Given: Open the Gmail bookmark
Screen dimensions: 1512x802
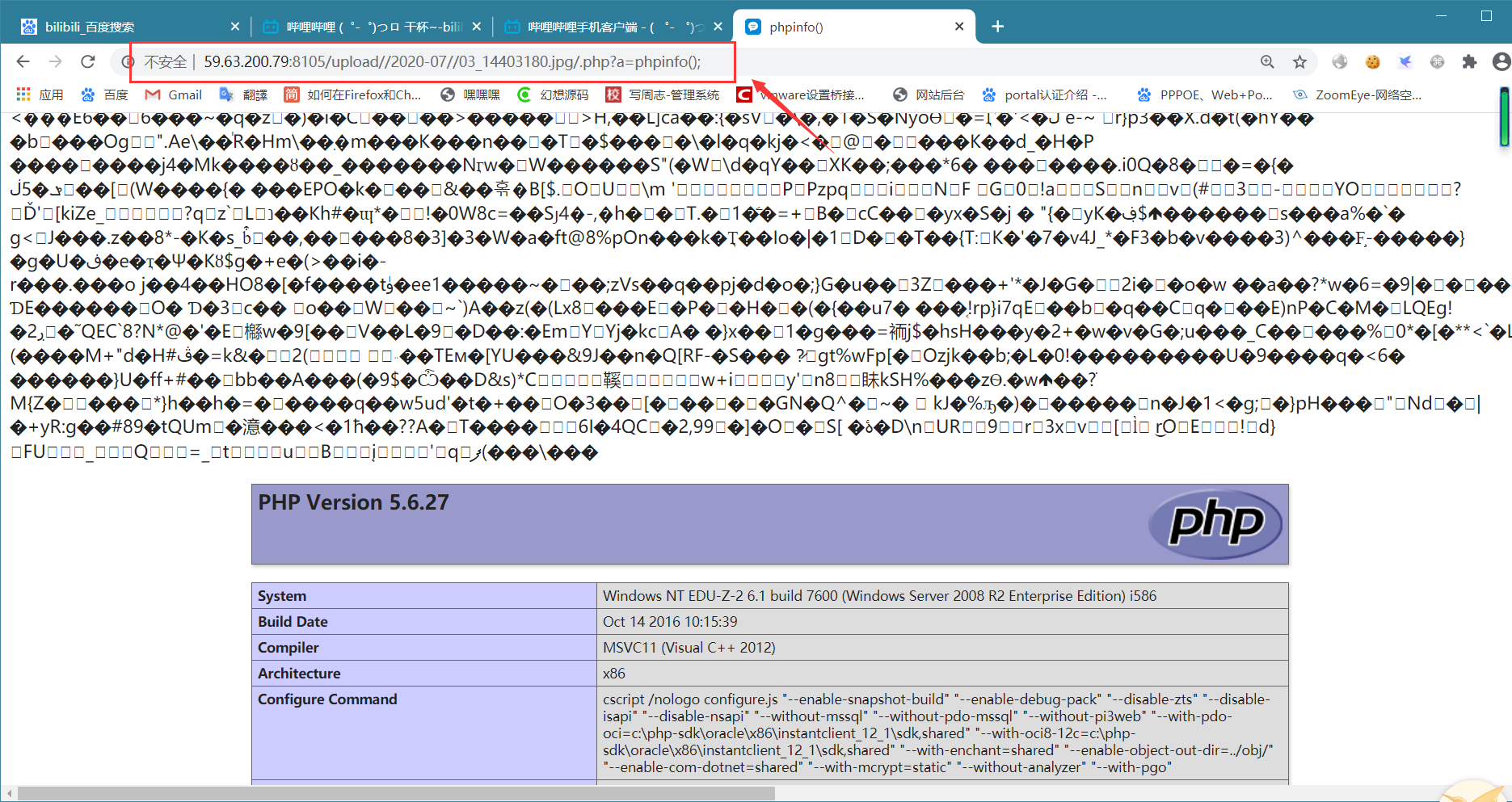Looking at the screenshot, I should click(x=174, y=94).
